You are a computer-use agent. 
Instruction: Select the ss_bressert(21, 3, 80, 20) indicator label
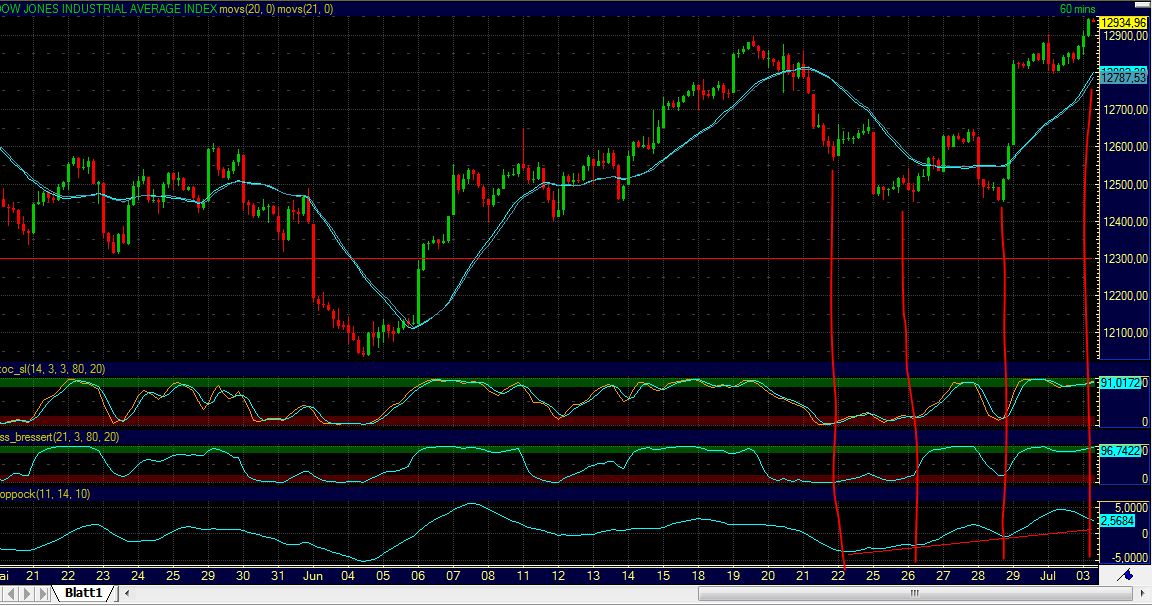coord(59,437)
